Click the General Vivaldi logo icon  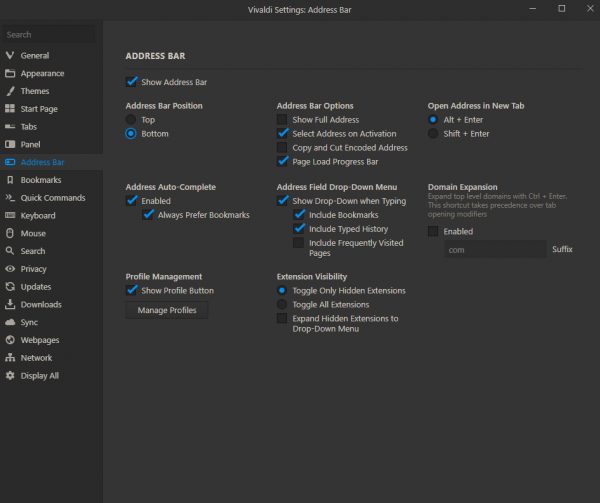coord(10,55)
